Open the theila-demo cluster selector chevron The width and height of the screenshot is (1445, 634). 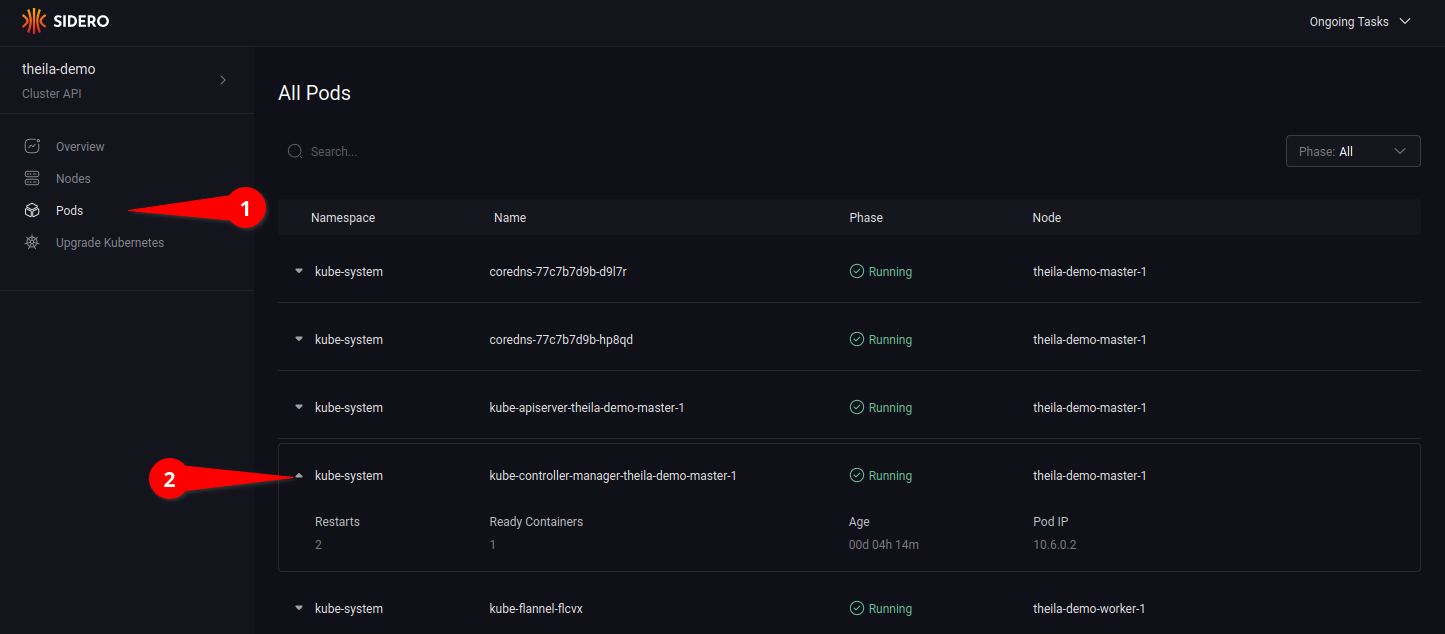coord(223,80)
